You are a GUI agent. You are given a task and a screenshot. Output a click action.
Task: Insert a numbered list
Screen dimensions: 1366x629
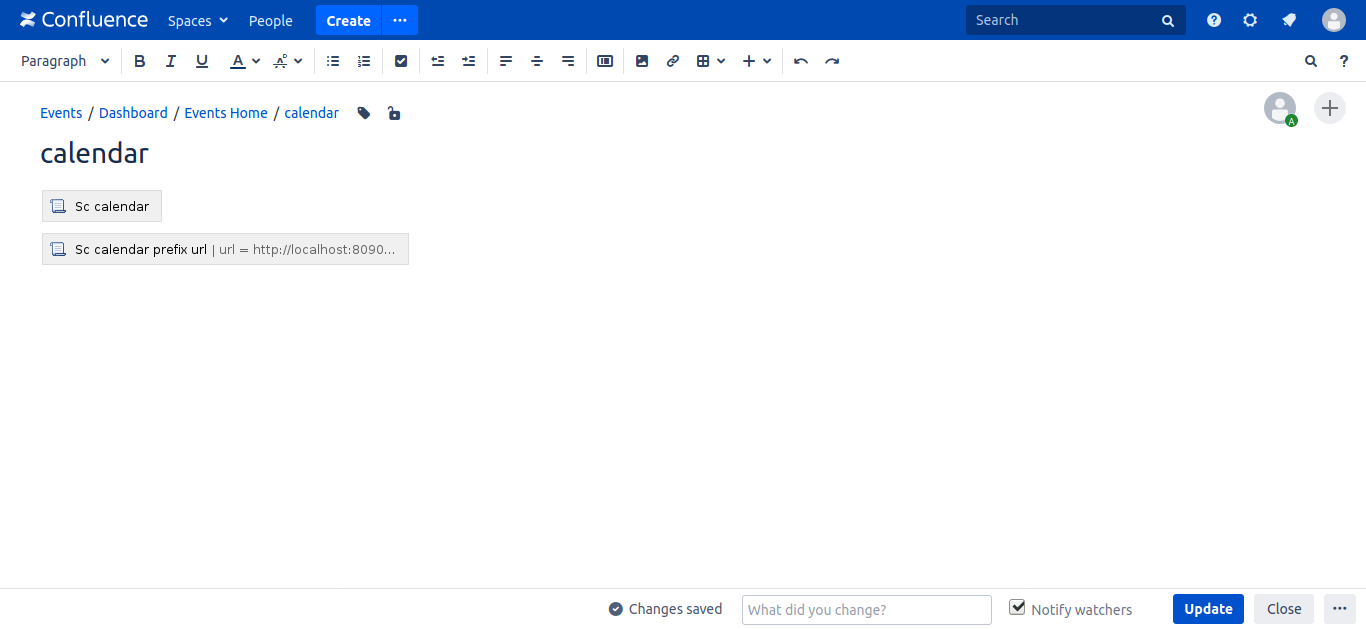364,61
